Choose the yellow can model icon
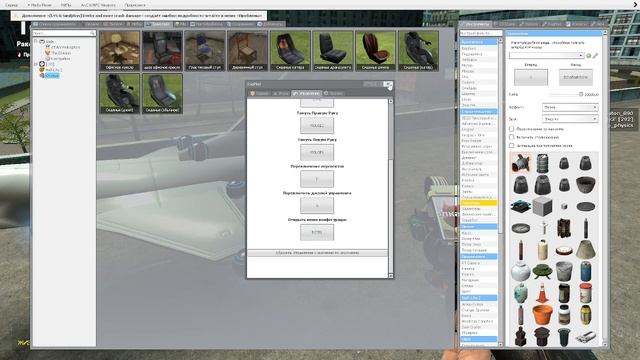This screenshot has height=360, width=640. pyautogui.click(x=586, y=315)
